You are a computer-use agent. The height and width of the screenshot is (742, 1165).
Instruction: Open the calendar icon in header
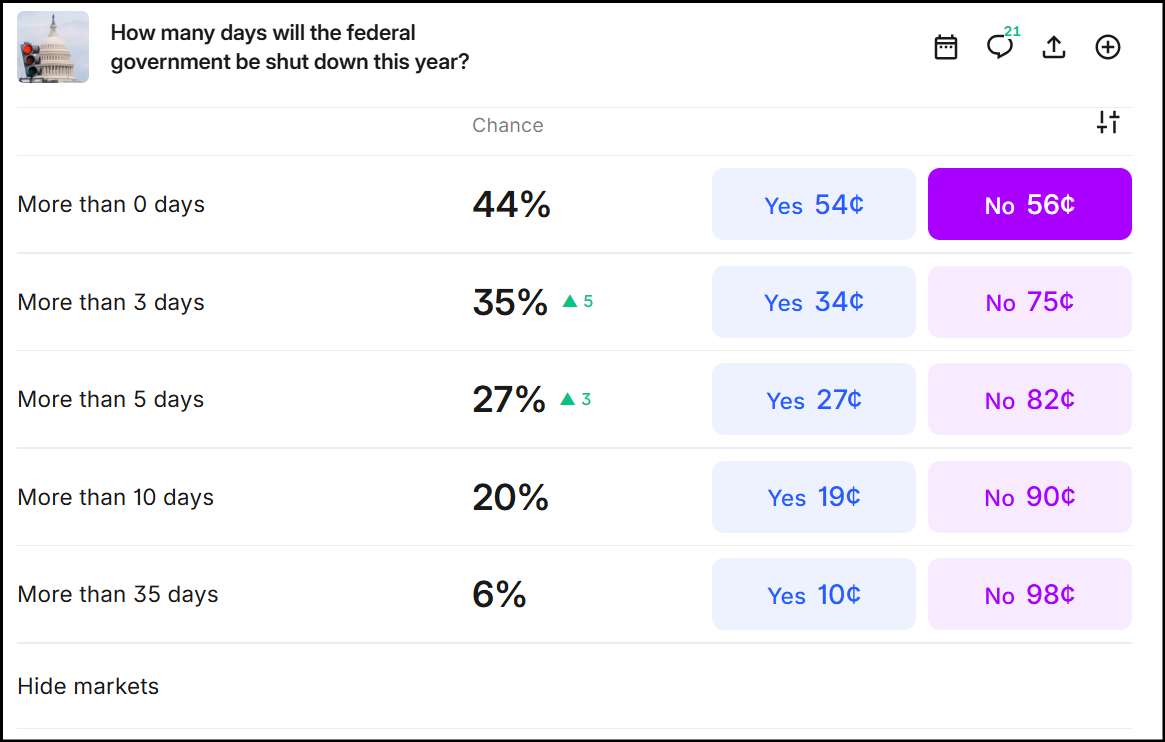click(946, 47)
